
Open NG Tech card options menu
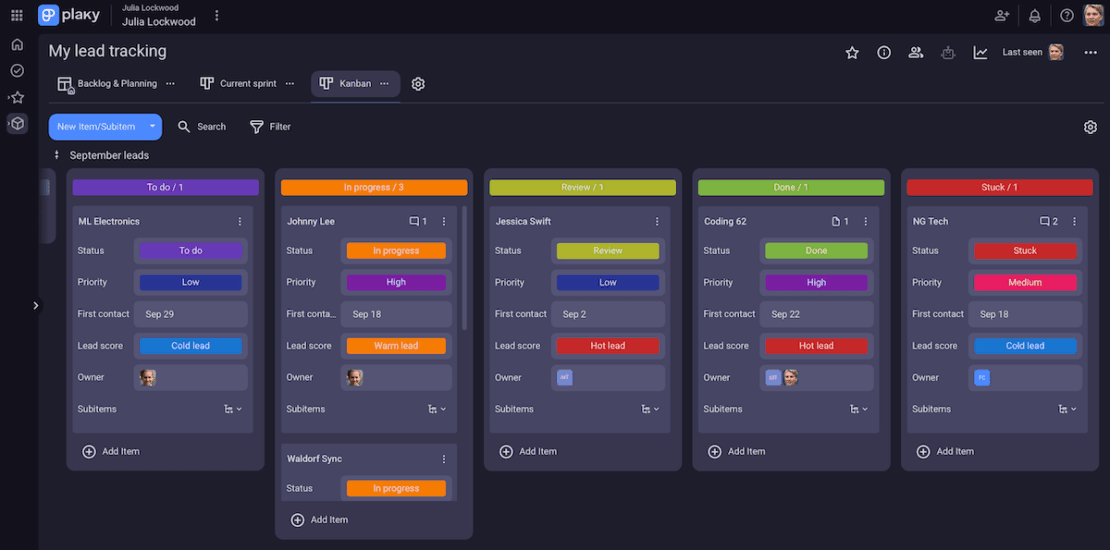[1075, 222]
